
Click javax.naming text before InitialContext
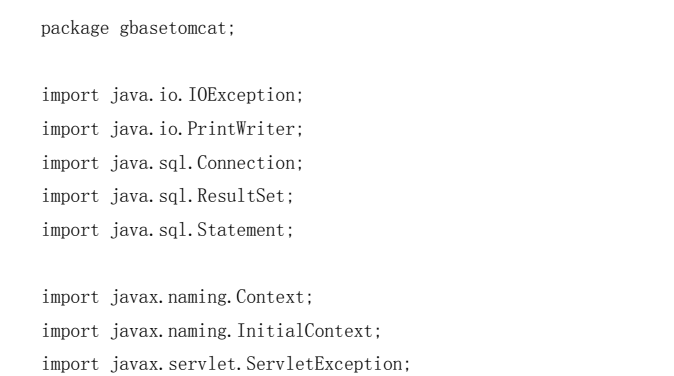click(169, 331)
